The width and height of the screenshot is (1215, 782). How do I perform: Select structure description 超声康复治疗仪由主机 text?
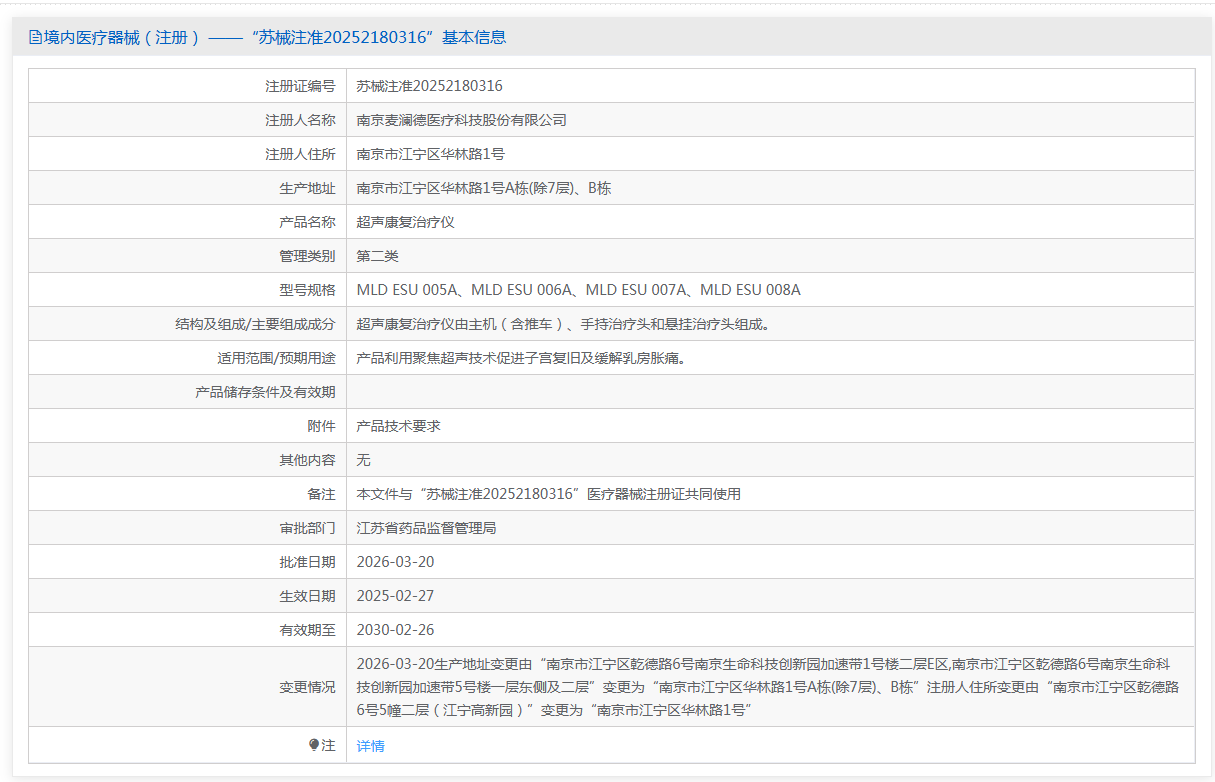tap(564, 324)
